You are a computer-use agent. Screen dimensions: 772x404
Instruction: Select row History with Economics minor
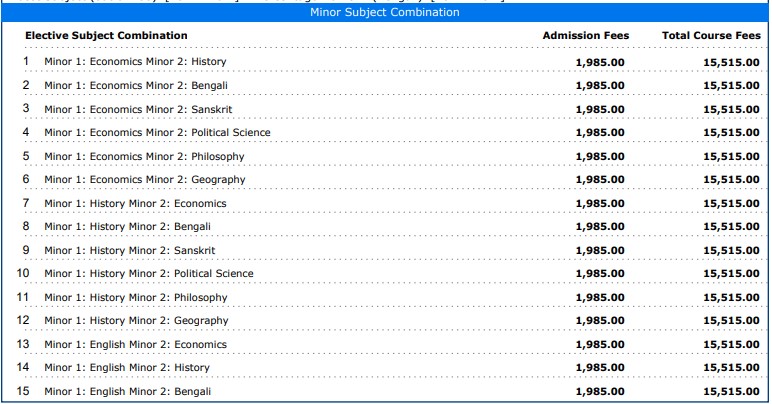[135, 204]
